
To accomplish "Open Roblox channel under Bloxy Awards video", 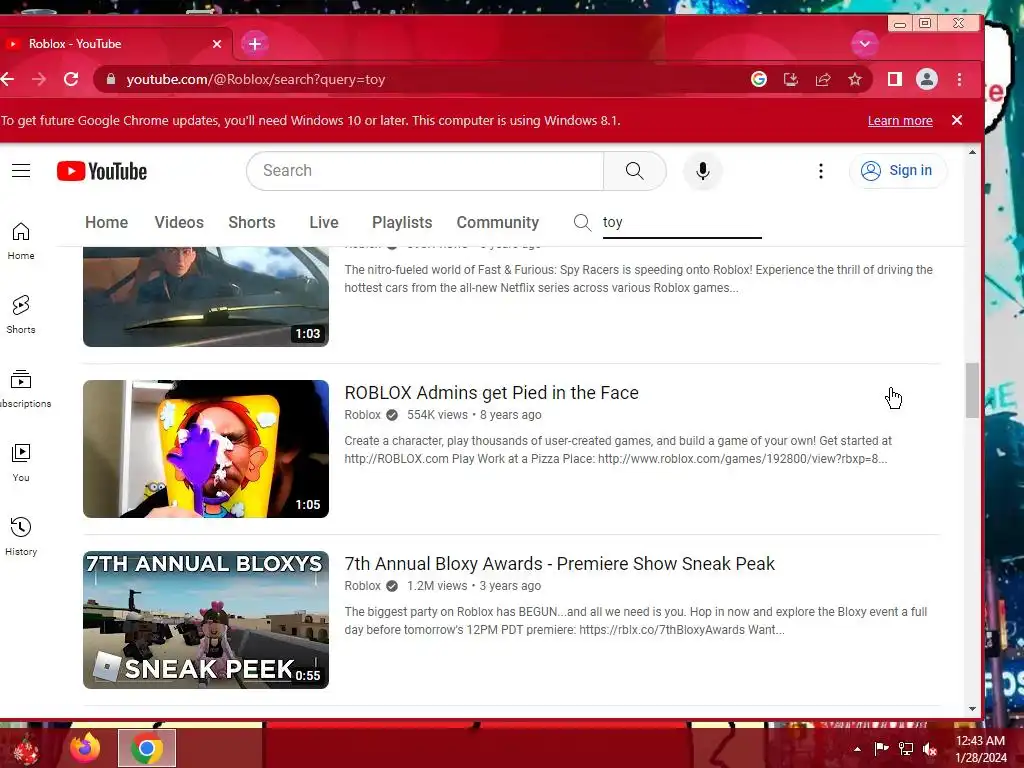I will tap(362, 586).
